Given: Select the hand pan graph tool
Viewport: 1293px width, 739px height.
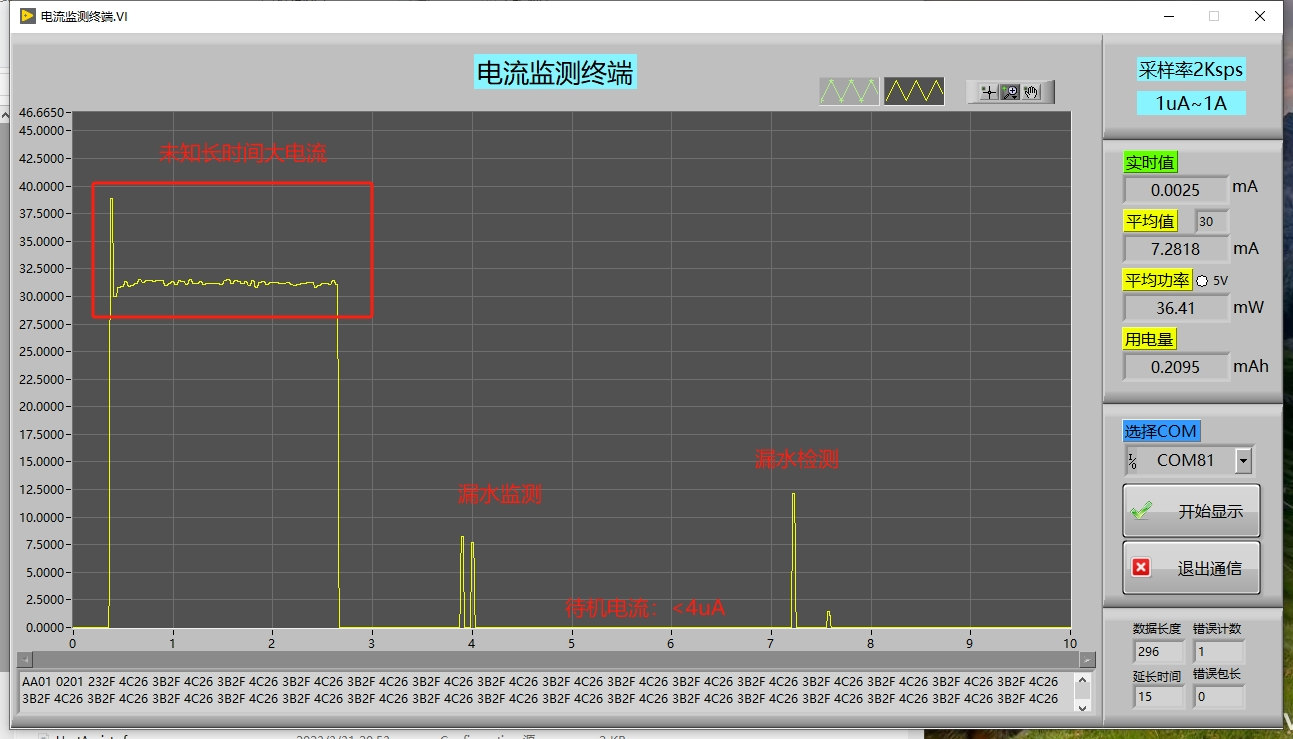Looking at the screenshot, I should pos(1031,92).
